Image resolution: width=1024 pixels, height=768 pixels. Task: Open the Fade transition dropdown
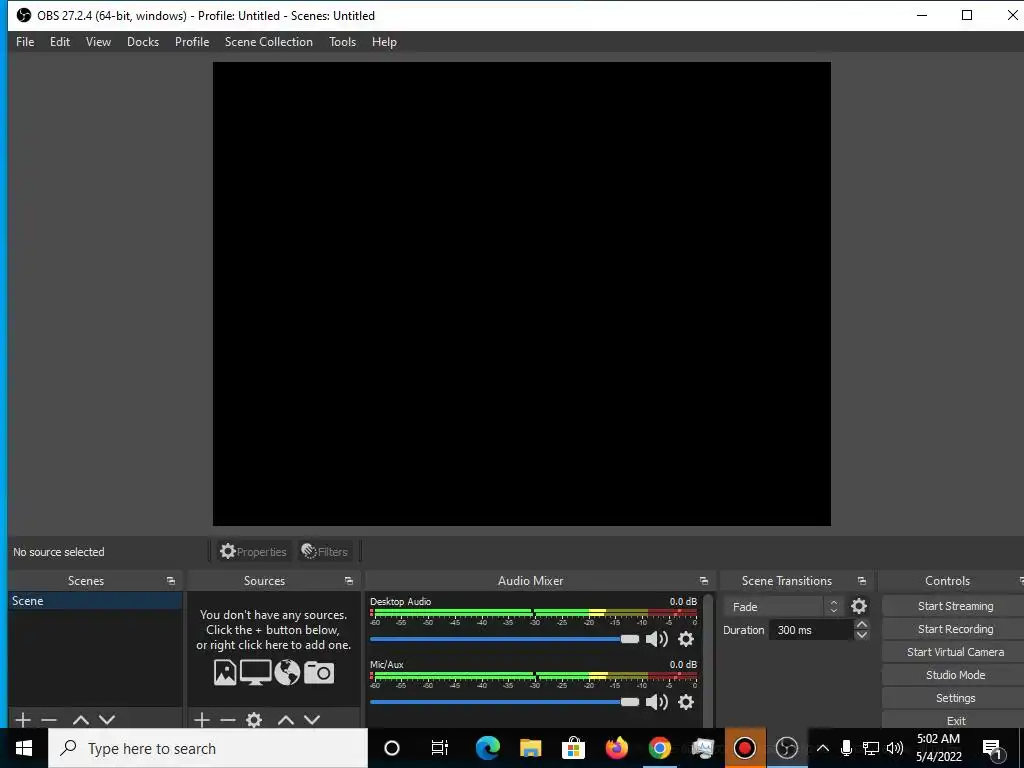(783, 607)
